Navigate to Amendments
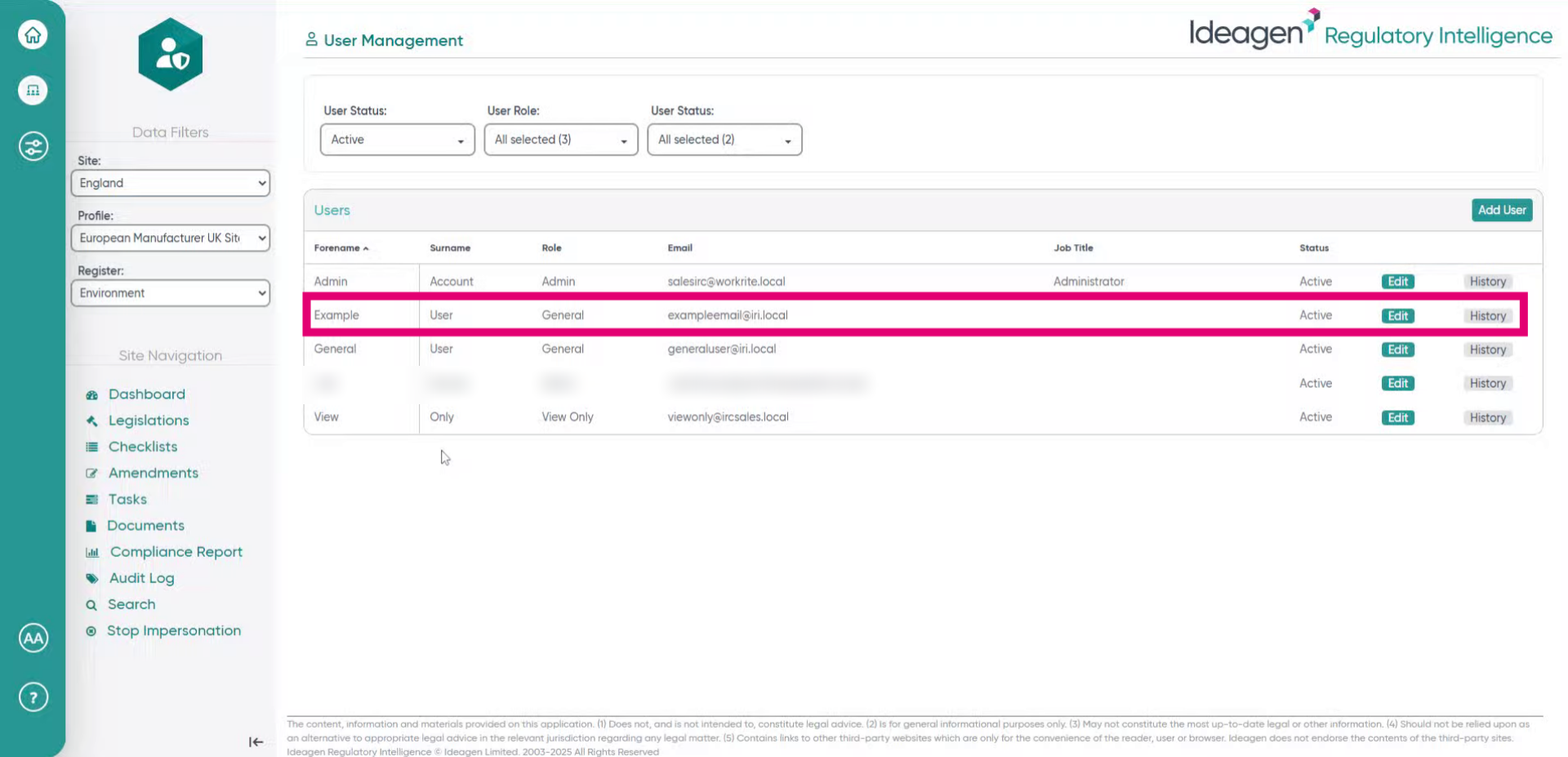The height and width of the screenshot is (757, 1568). pyautogui.click(x=154, y=473)
